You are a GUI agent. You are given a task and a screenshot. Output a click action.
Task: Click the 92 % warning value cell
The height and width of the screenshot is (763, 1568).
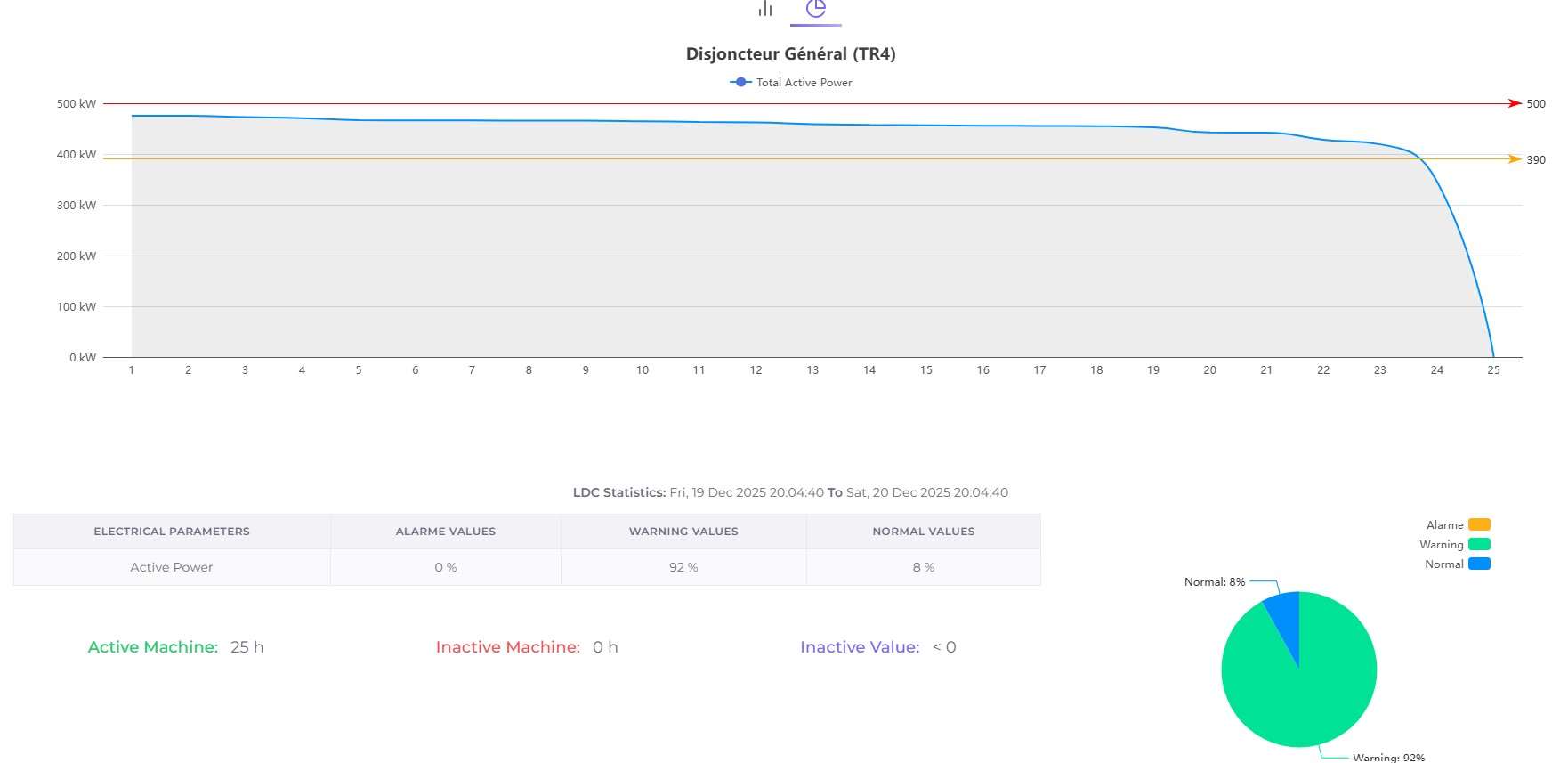(x=683, y=567)
